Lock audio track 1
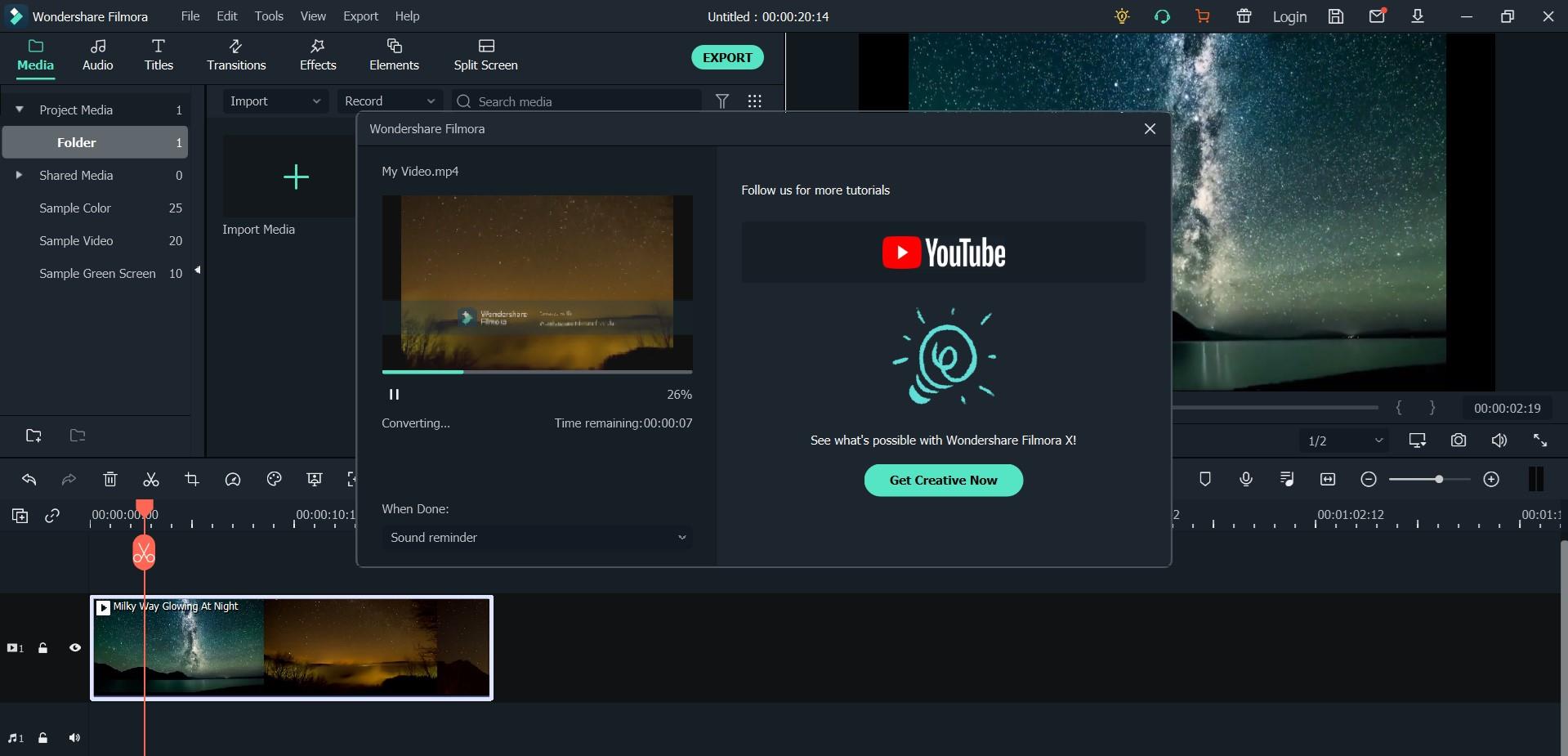 click(43, 738)
